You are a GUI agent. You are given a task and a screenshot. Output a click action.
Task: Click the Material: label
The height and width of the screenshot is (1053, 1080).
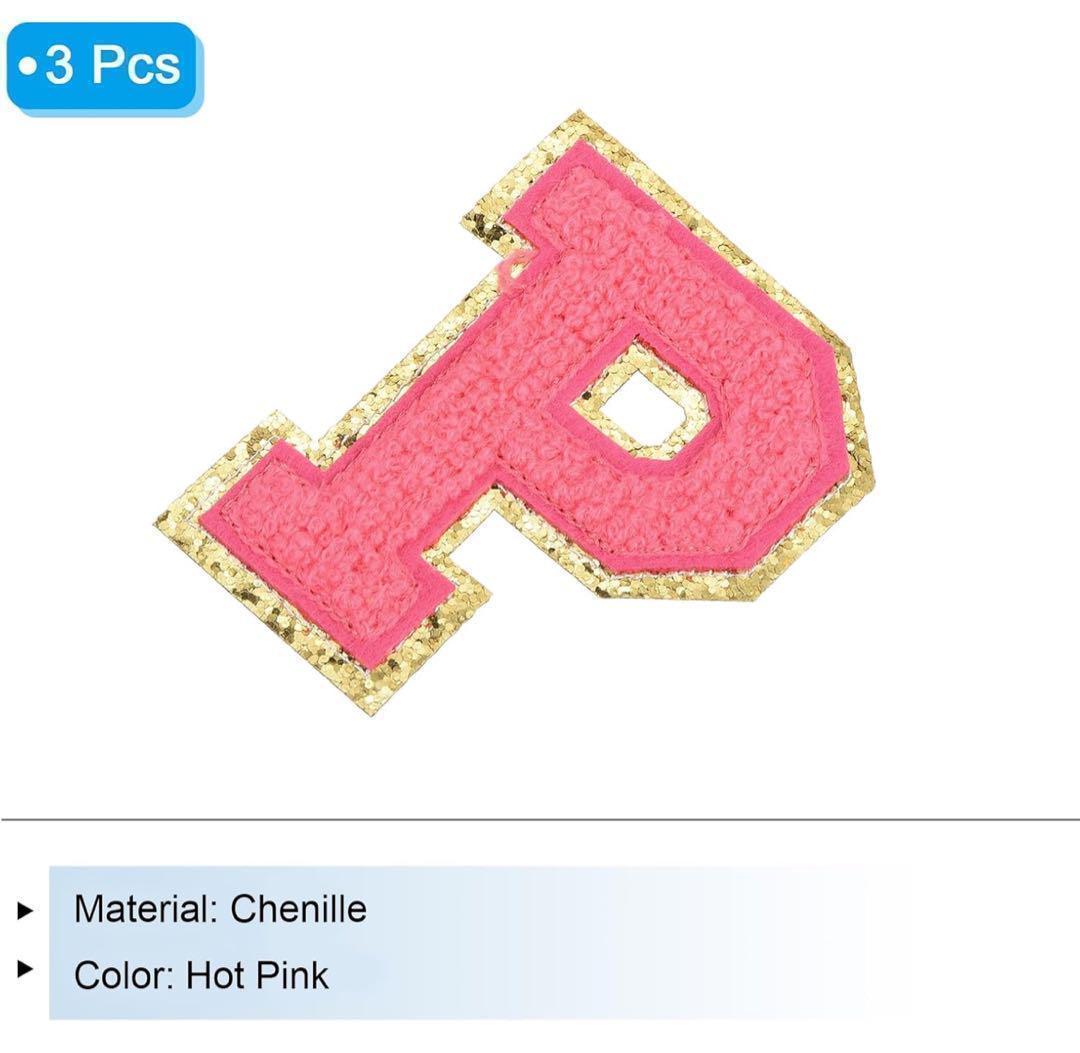(146, 909)
